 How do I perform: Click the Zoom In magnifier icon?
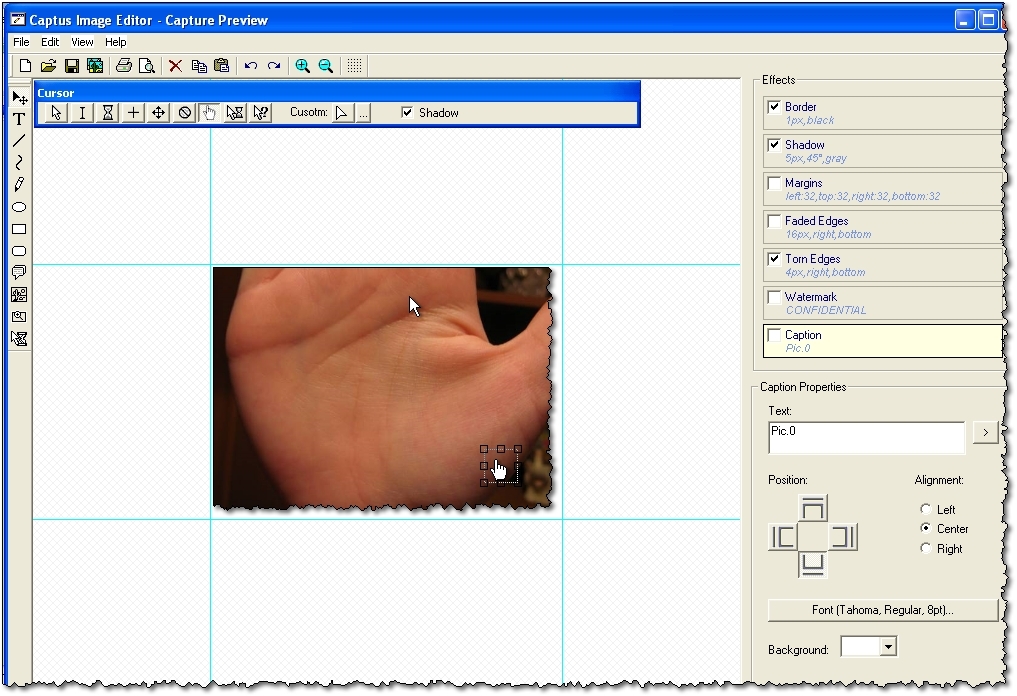pos(302,66)
